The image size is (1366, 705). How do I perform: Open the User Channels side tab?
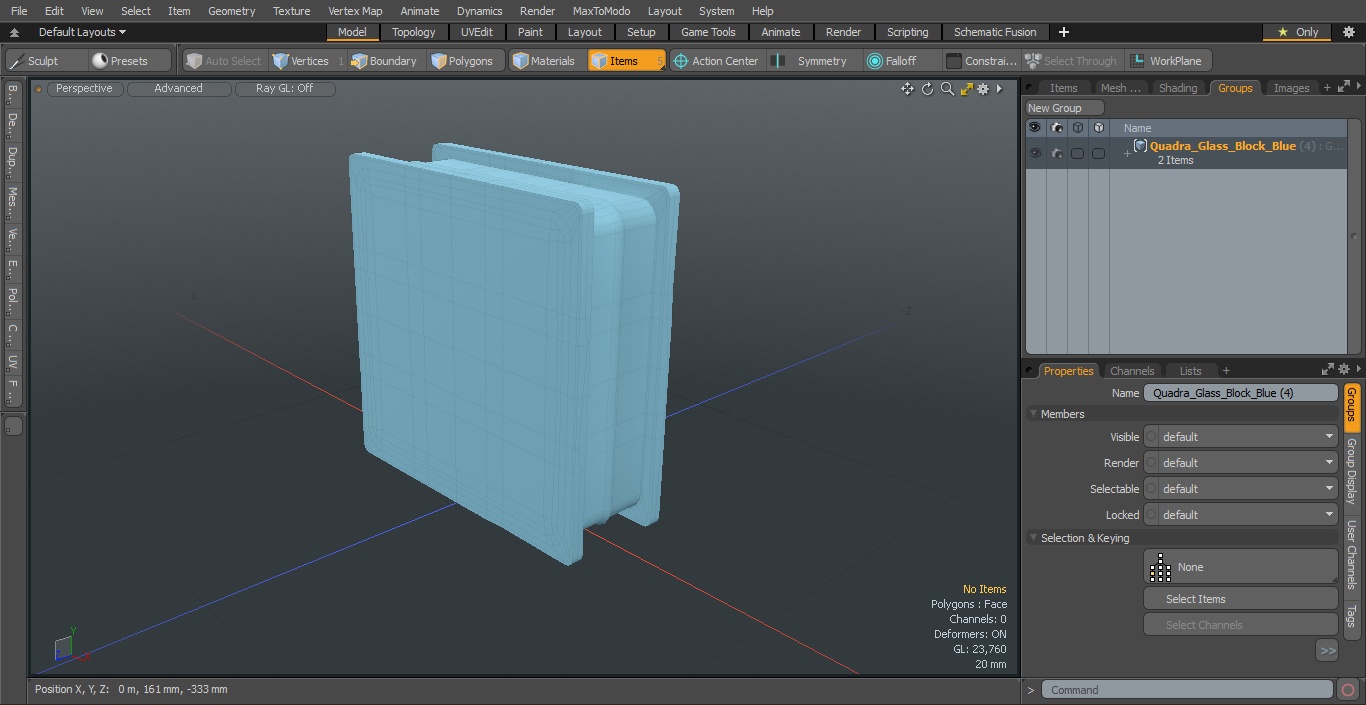coord(1351,554)
